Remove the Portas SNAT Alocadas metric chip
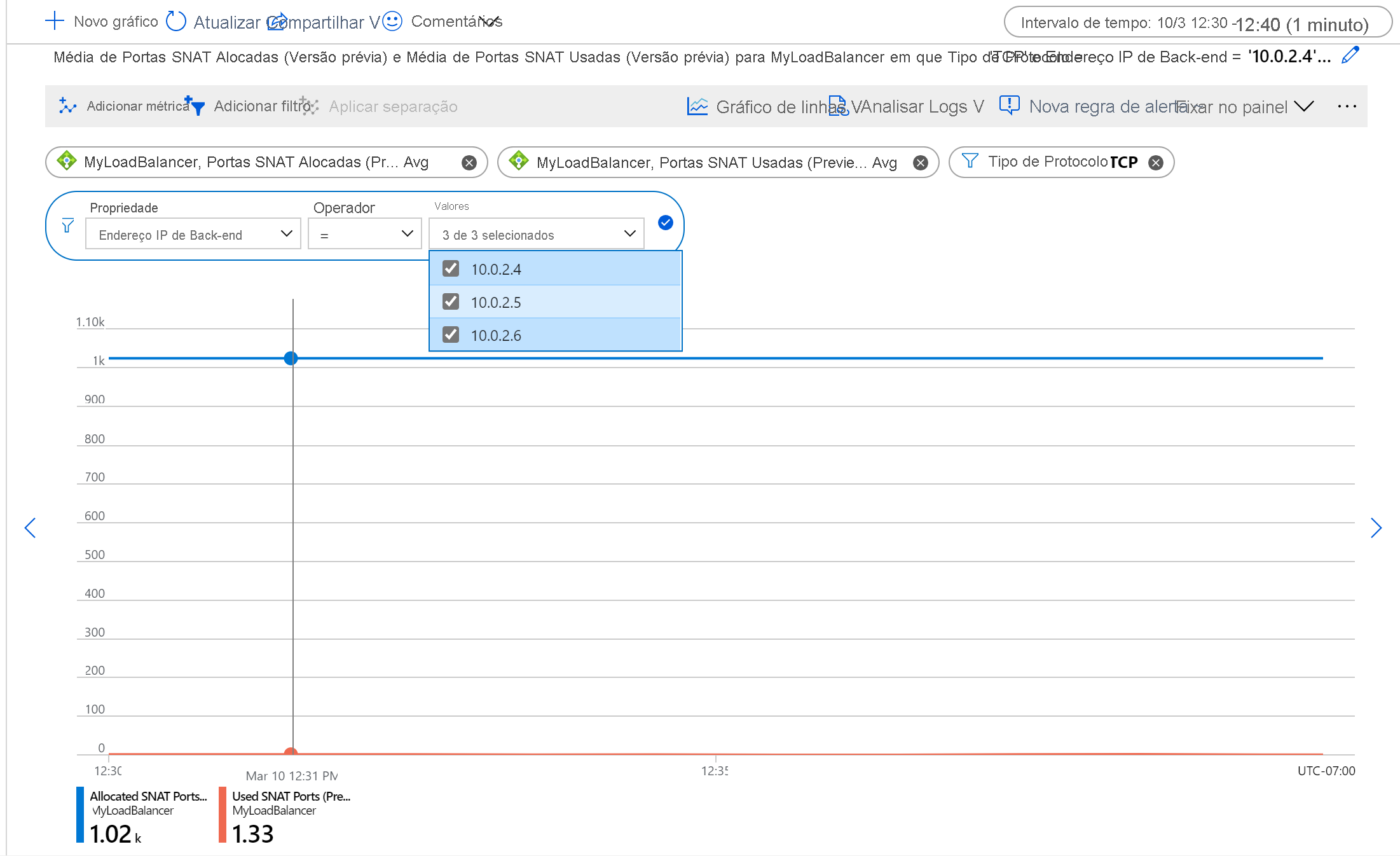Viewport: 1400px width, 856px height. pos(469,163)
